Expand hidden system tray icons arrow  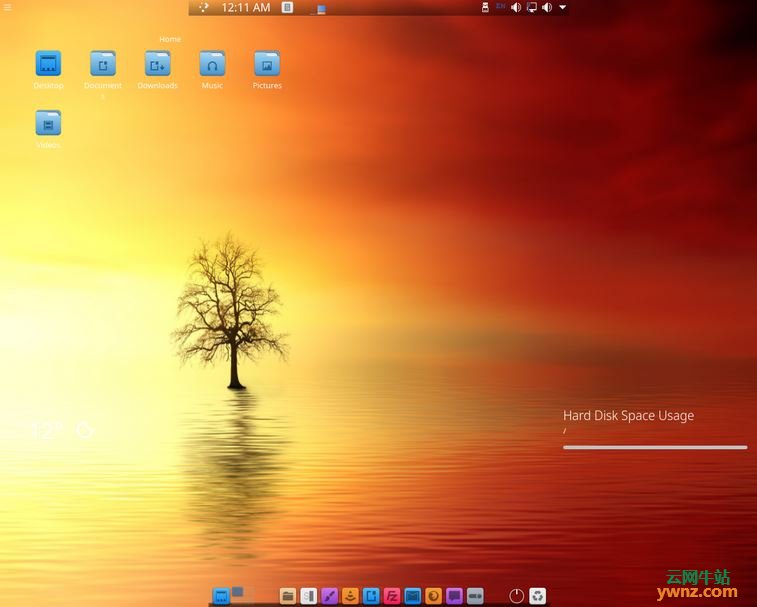tap(562, 7)
